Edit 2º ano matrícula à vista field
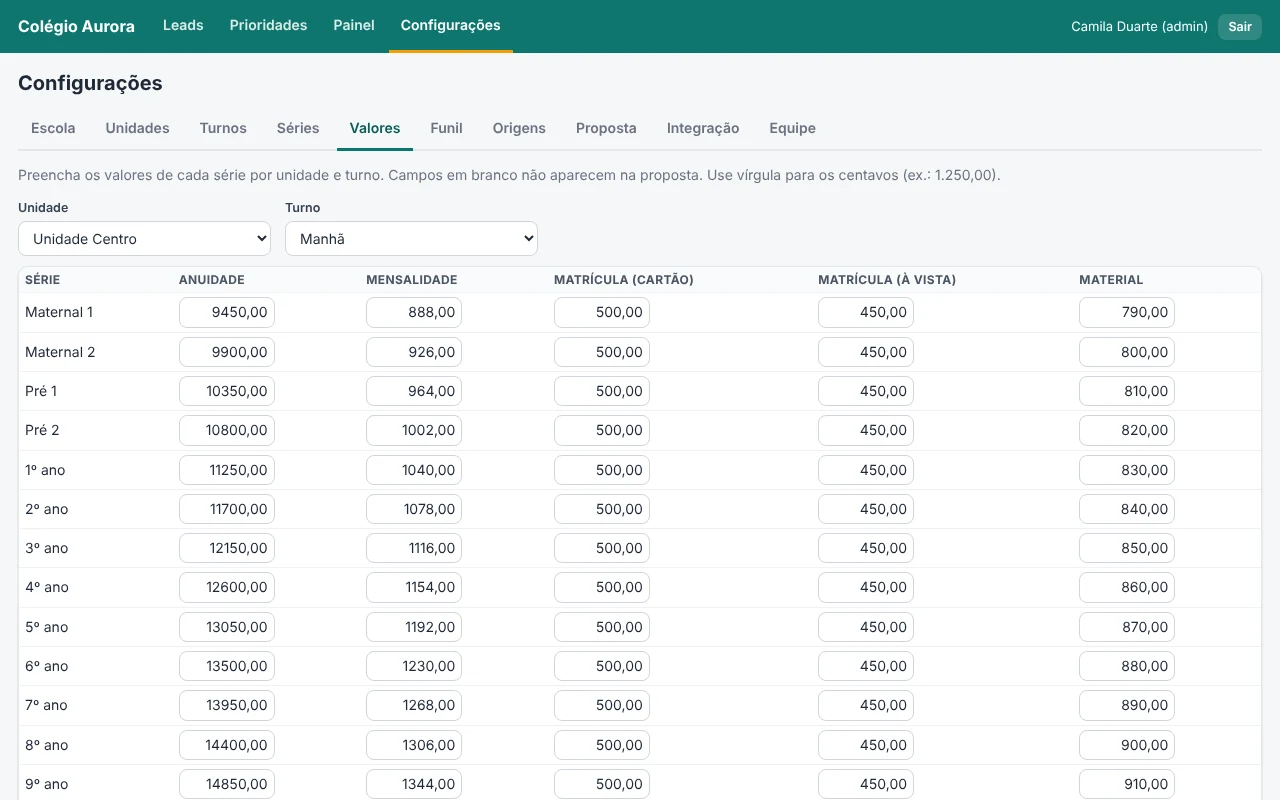1280x800 pixels. [866, 509]
